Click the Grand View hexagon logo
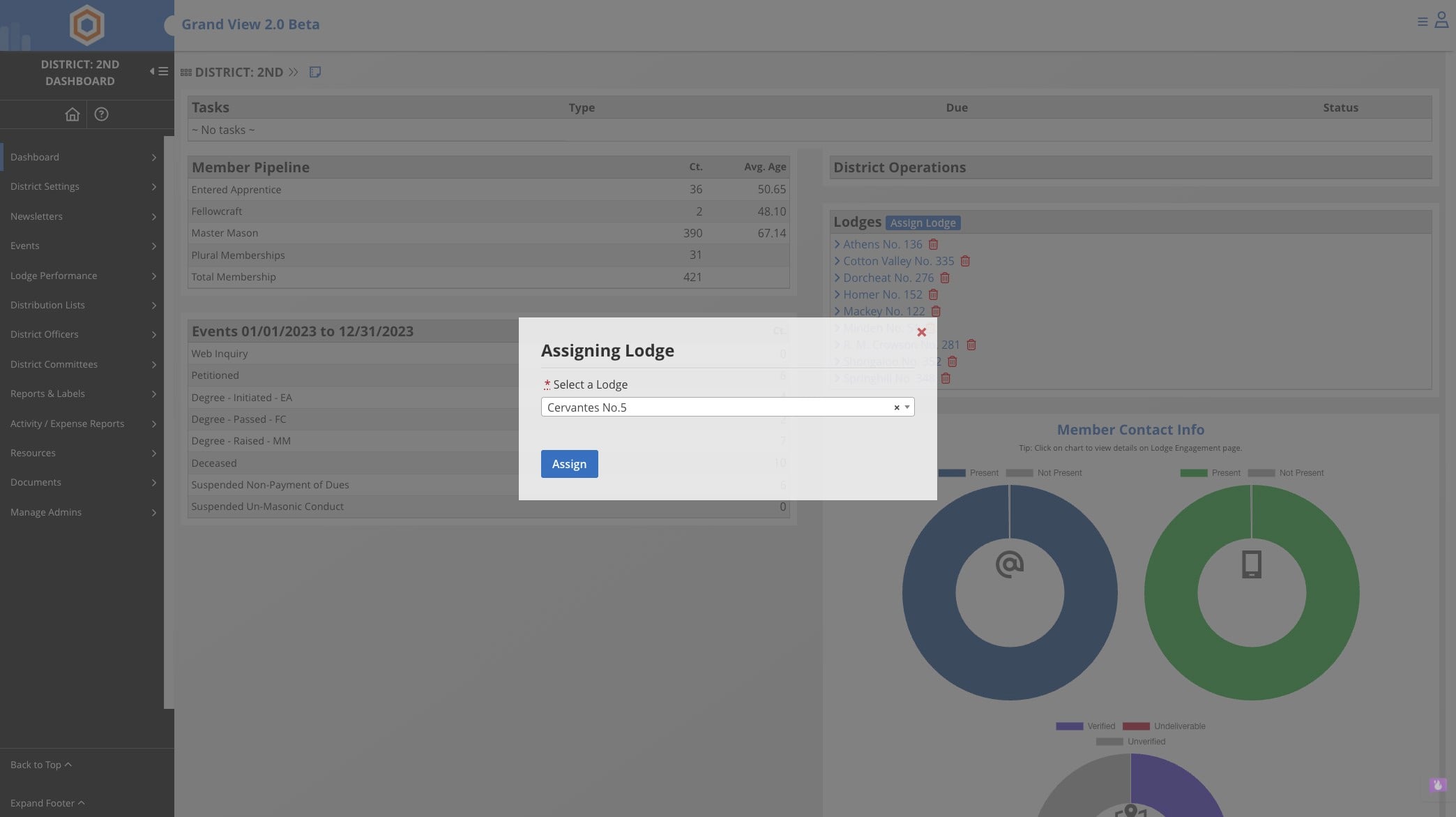This screenshot has width=1456, height=817. coord(86,24)
